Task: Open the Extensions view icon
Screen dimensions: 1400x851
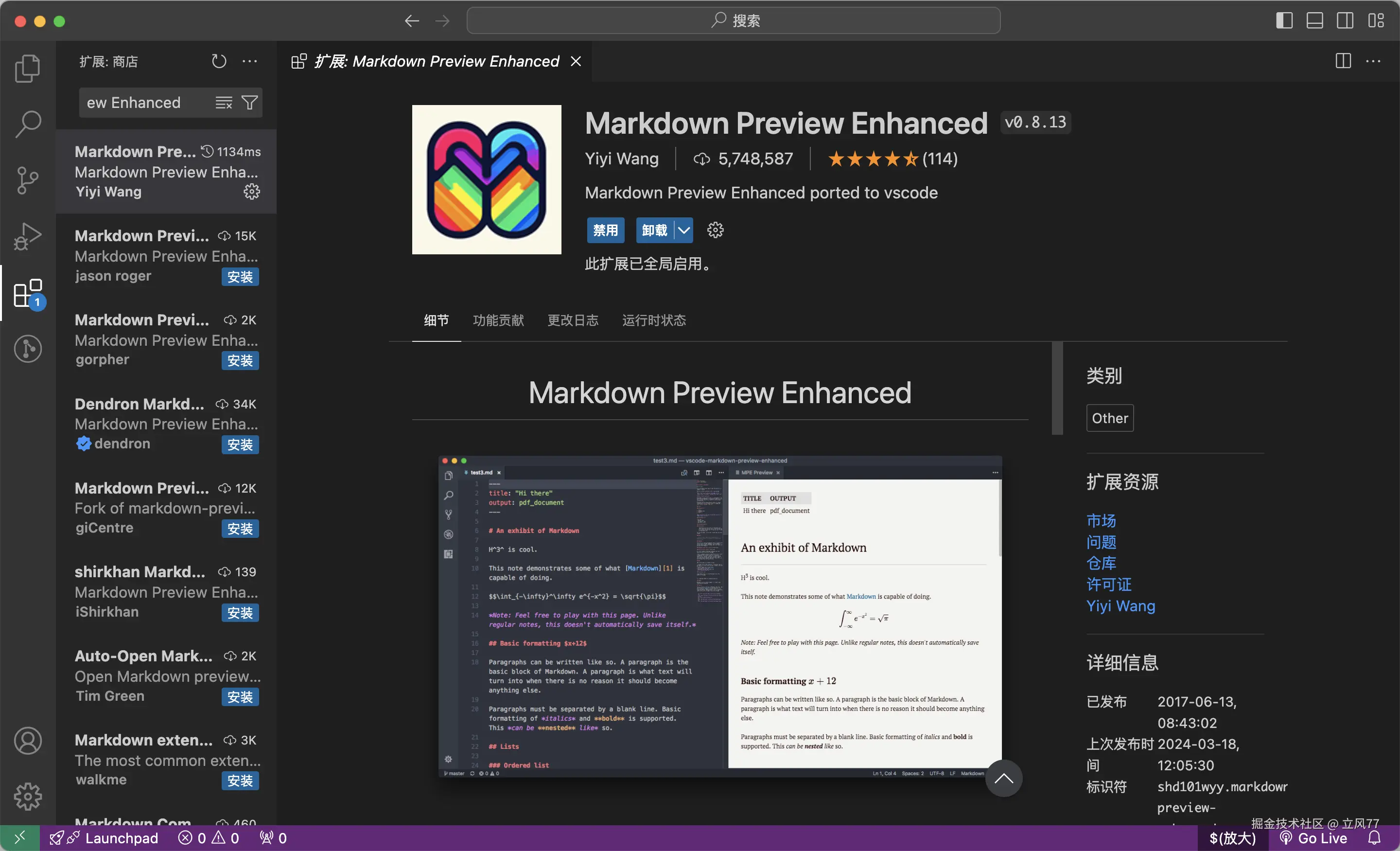Action: click(x=27, y=293)
